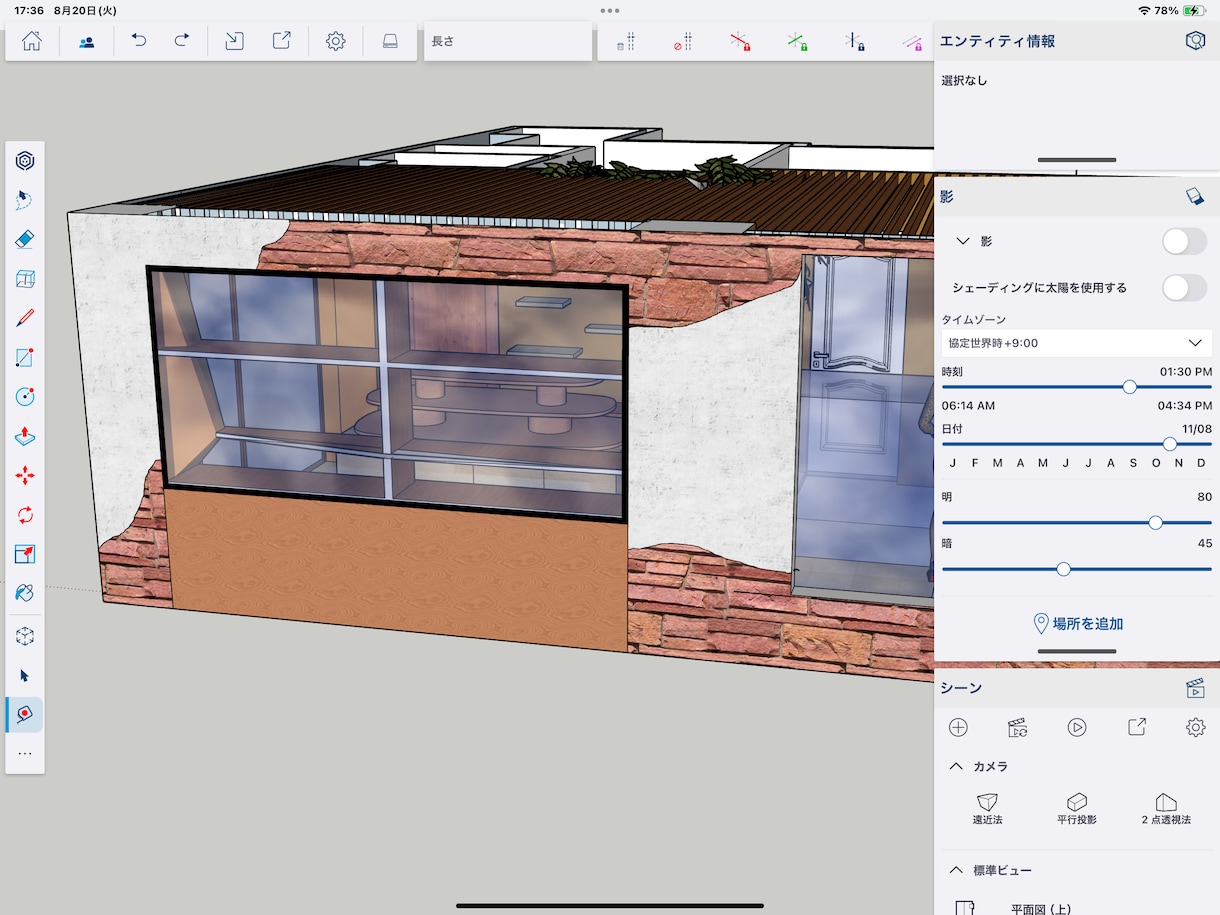Select the Pencil line tool
The width and height of the screenshot is (1220, 915).
tap(25, 319)
